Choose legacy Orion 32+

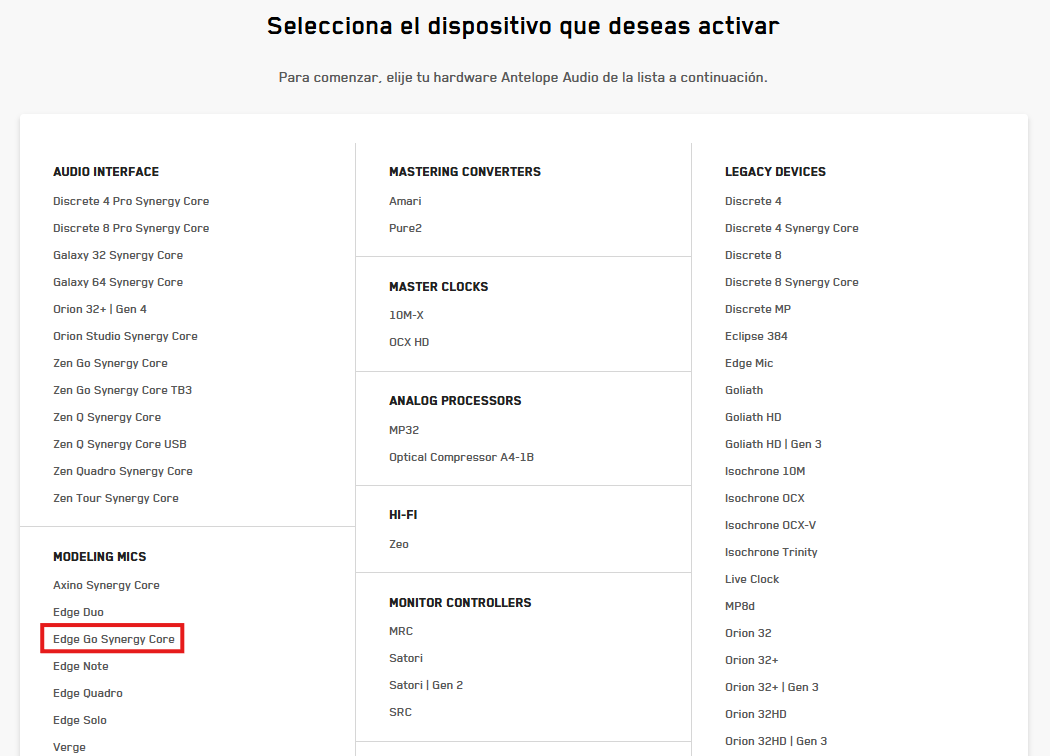point(751,660)
